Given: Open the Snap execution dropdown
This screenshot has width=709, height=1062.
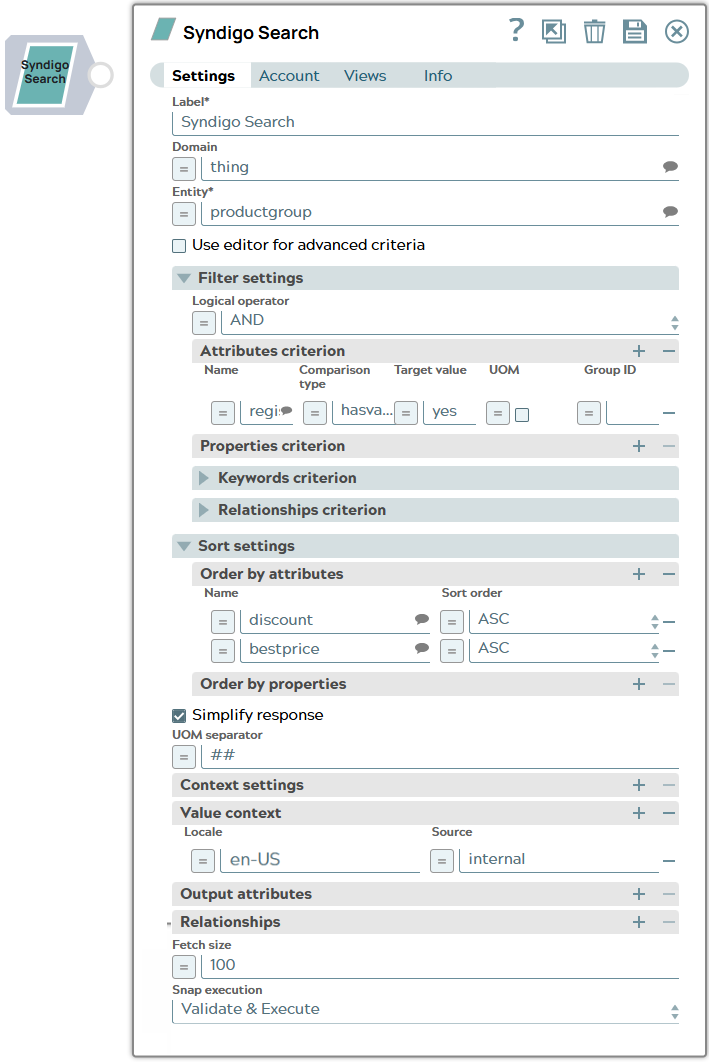Looking at the screenshot, I should 672,1011.
